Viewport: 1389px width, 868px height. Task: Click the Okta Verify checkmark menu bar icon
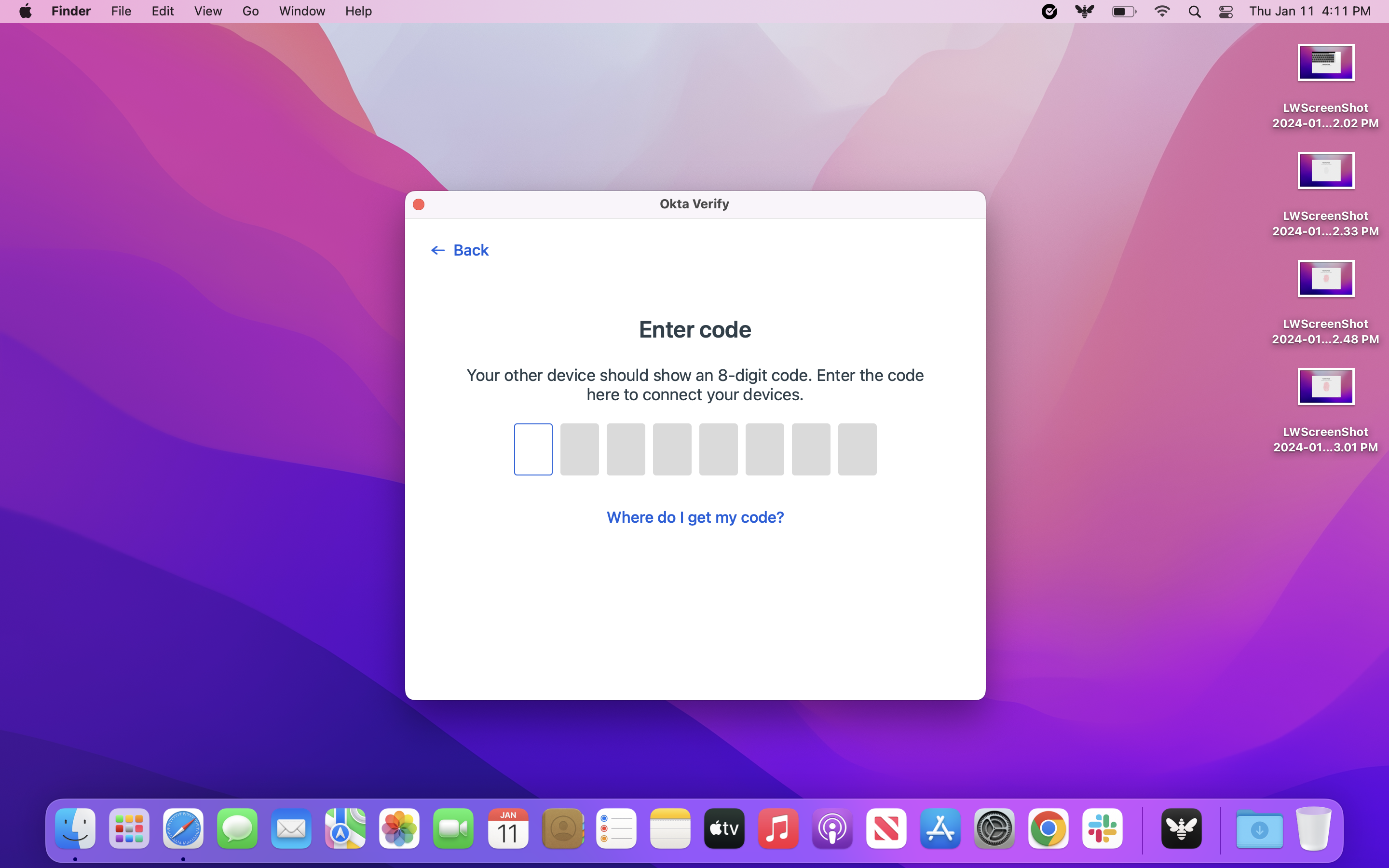click(1049, 12)
